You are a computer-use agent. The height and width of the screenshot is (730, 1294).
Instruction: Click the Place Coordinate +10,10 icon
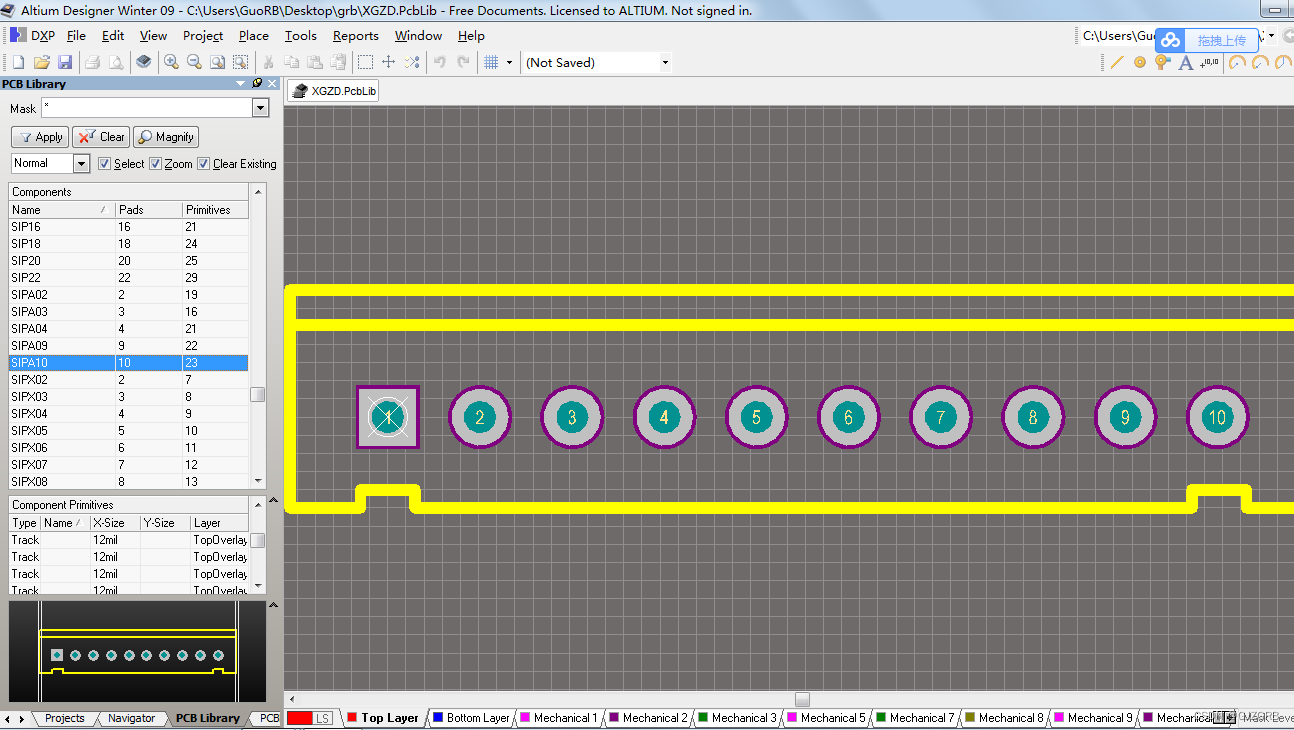click(x=1210, y=62)
